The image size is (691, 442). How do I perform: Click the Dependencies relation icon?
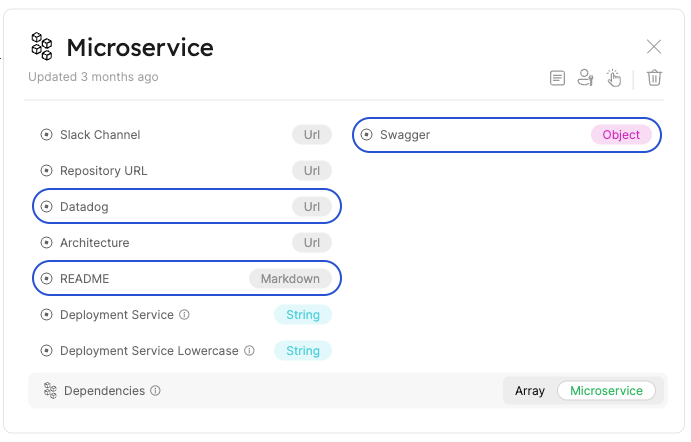click(50, 391)
